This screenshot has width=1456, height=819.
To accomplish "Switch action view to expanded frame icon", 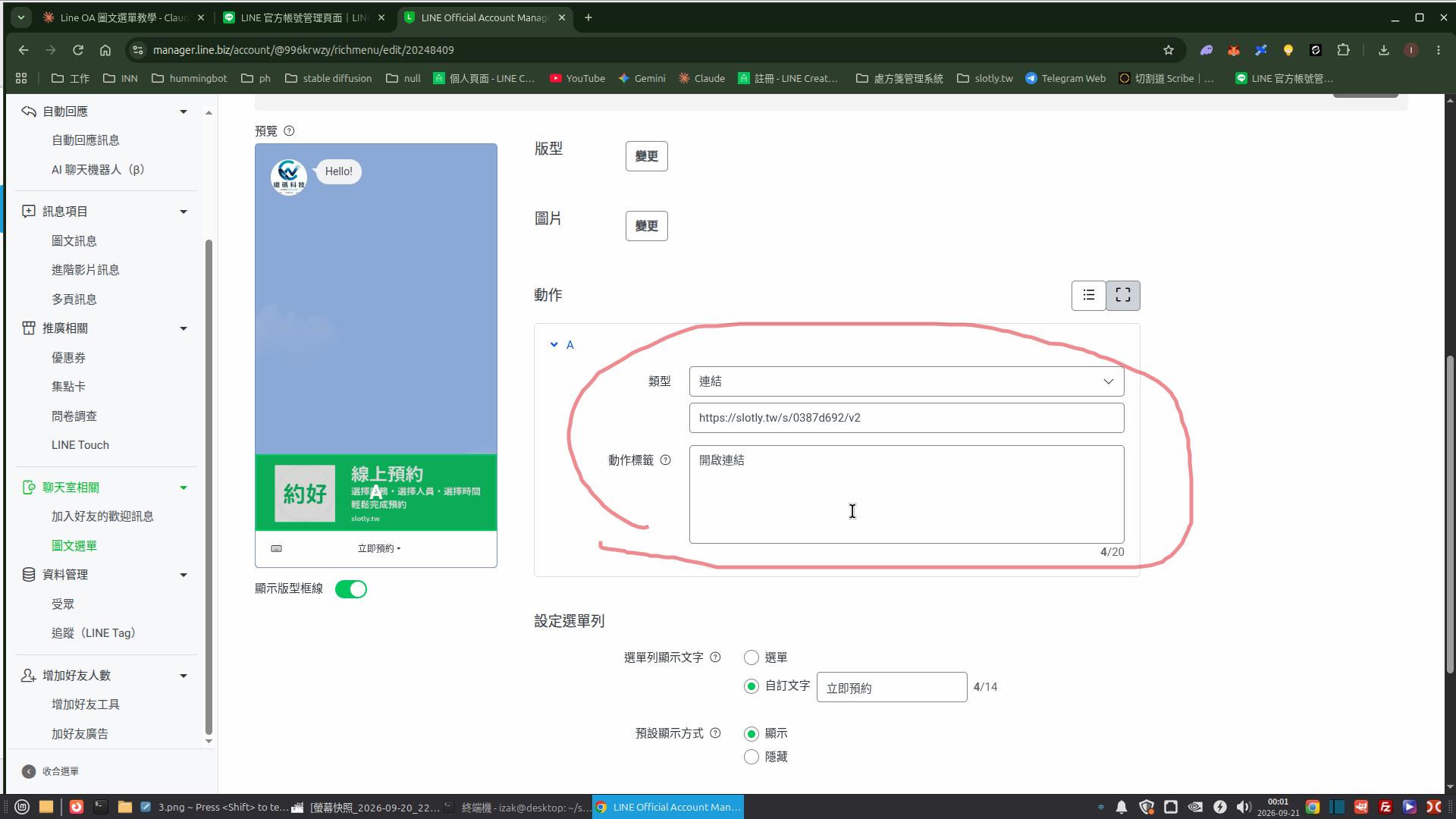I will click(x=1123, y=295).
